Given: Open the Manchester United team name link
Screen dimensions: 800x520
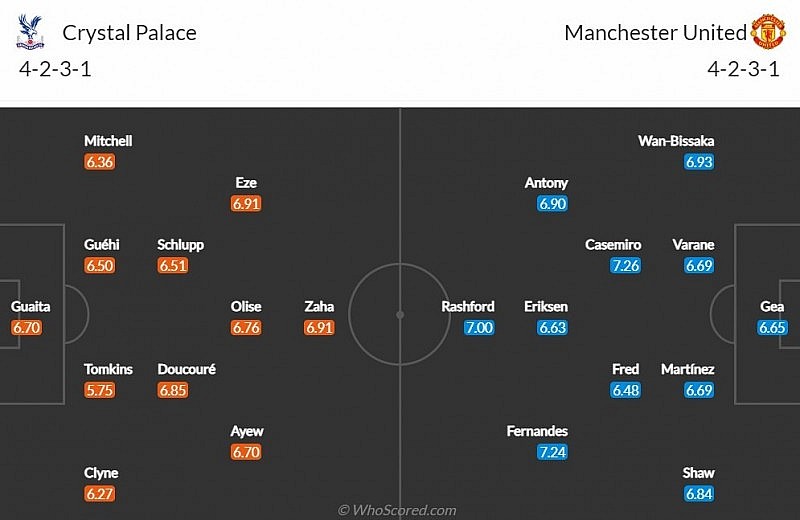Looking at the screenshot, I should [655, 32].
